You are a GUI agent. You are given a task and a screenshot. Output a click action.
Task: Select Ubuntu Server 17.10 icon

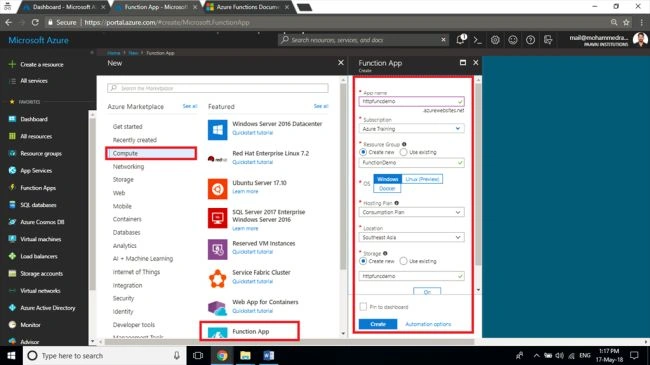click(x=218, y=189)
